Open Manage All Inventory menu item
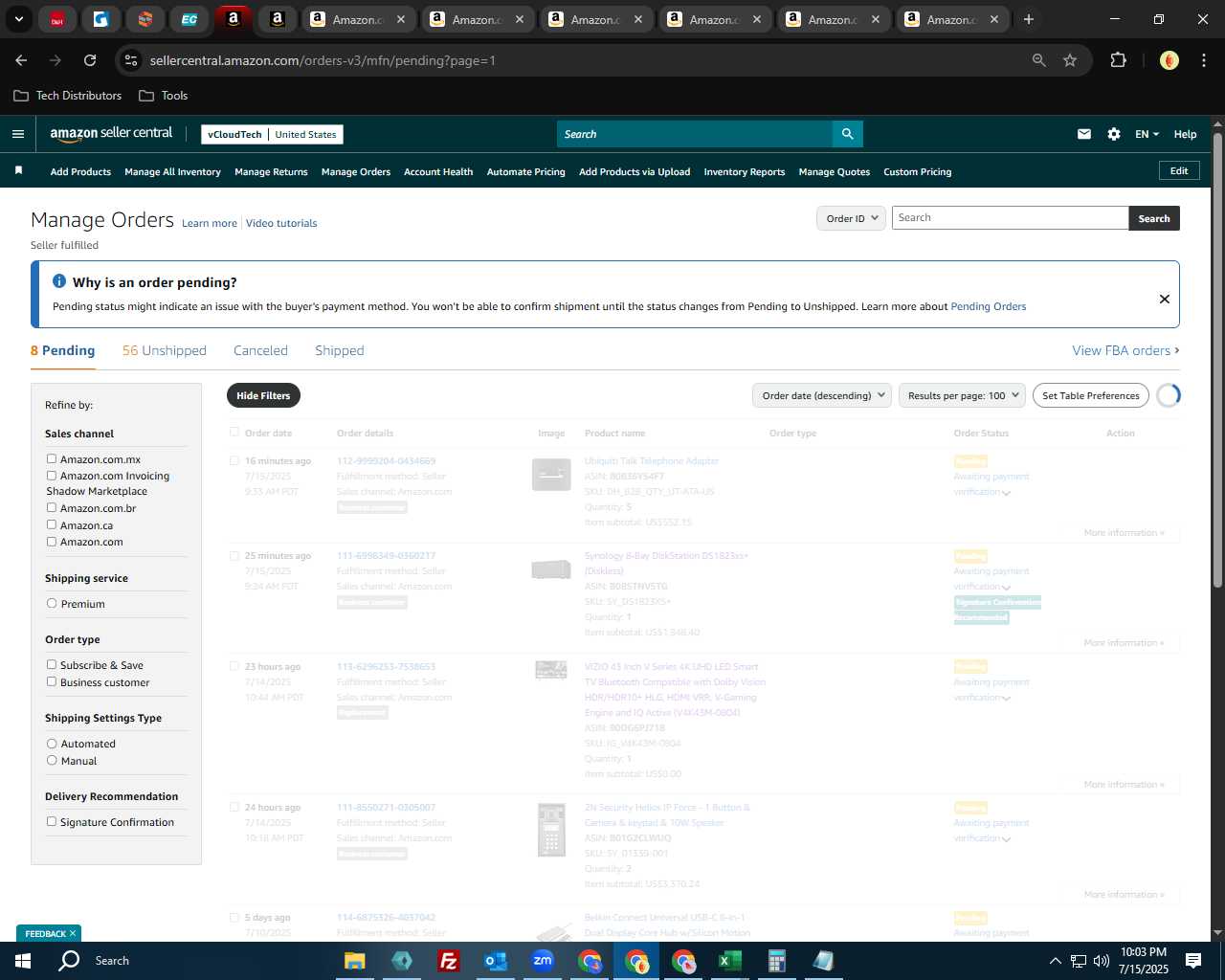The image size is (1225, 980). pyautogui.click(x=172, y=171)
